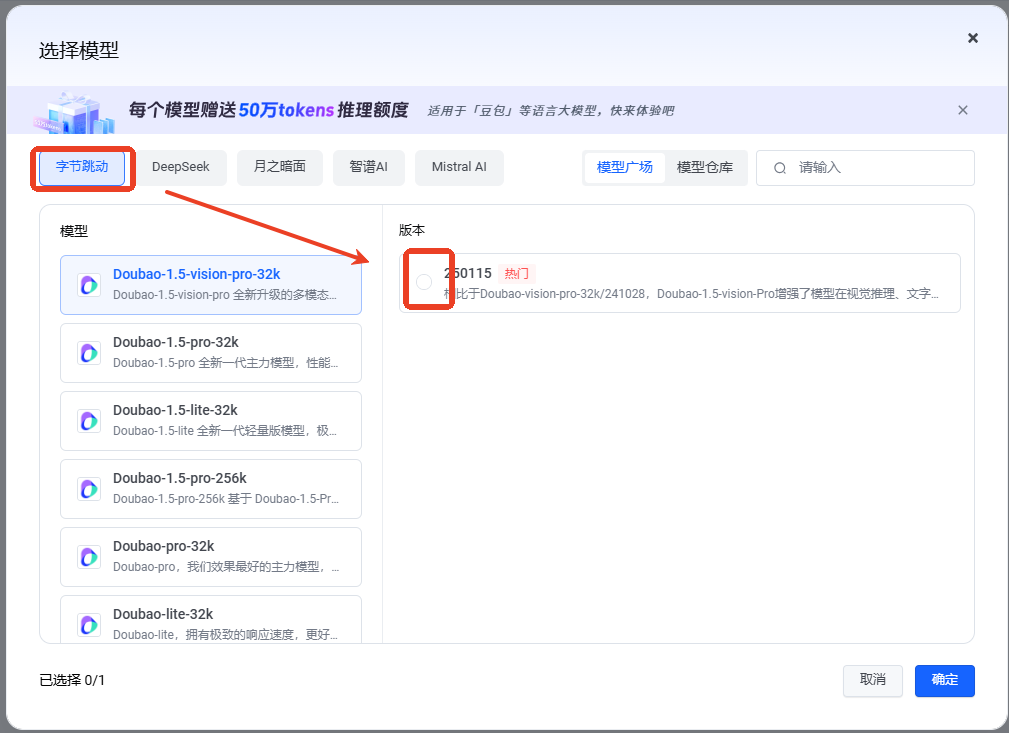This screenshot has height=733, width=1009.
Task: Click the 版本 column heading
Action: click(412, 230)
